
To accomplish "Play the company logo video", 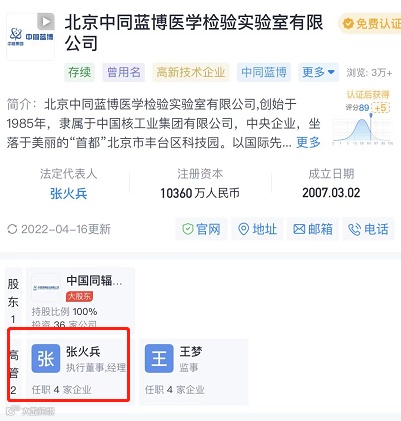I will pos(46,22).
